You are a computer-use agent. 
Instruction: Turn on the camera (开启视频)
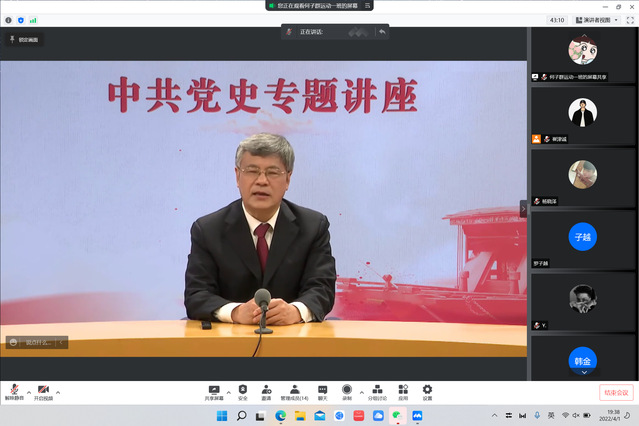[x=44, y=390]
